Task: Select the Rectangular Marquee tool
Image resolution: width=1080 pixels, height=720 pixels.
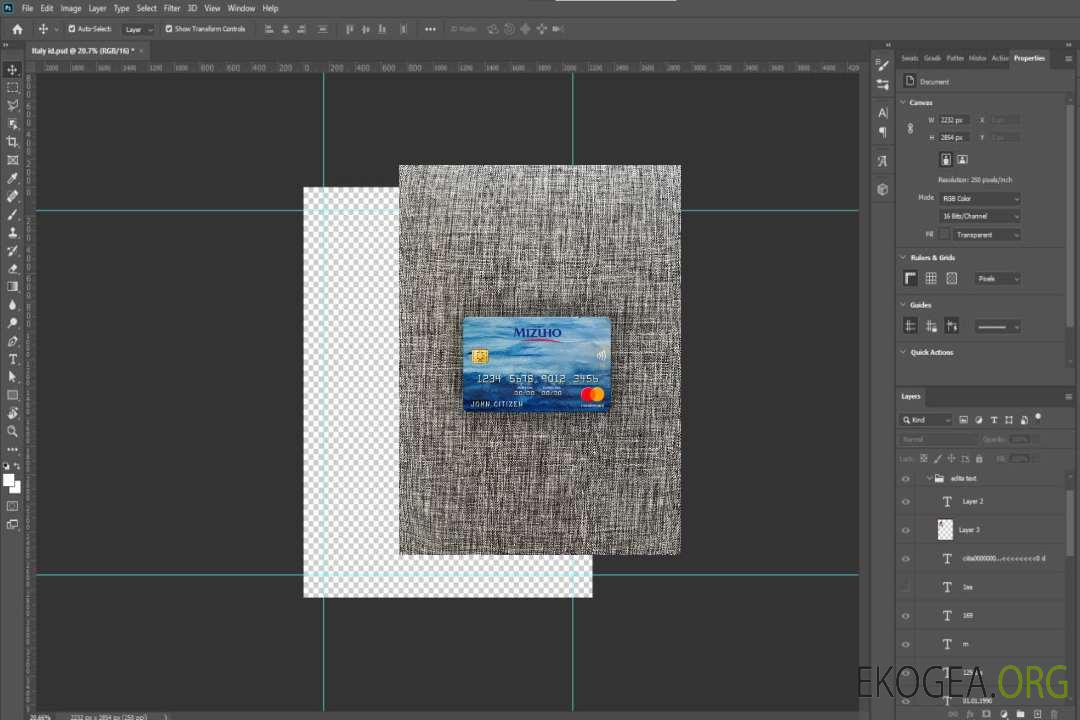Action: pos(13,87)
